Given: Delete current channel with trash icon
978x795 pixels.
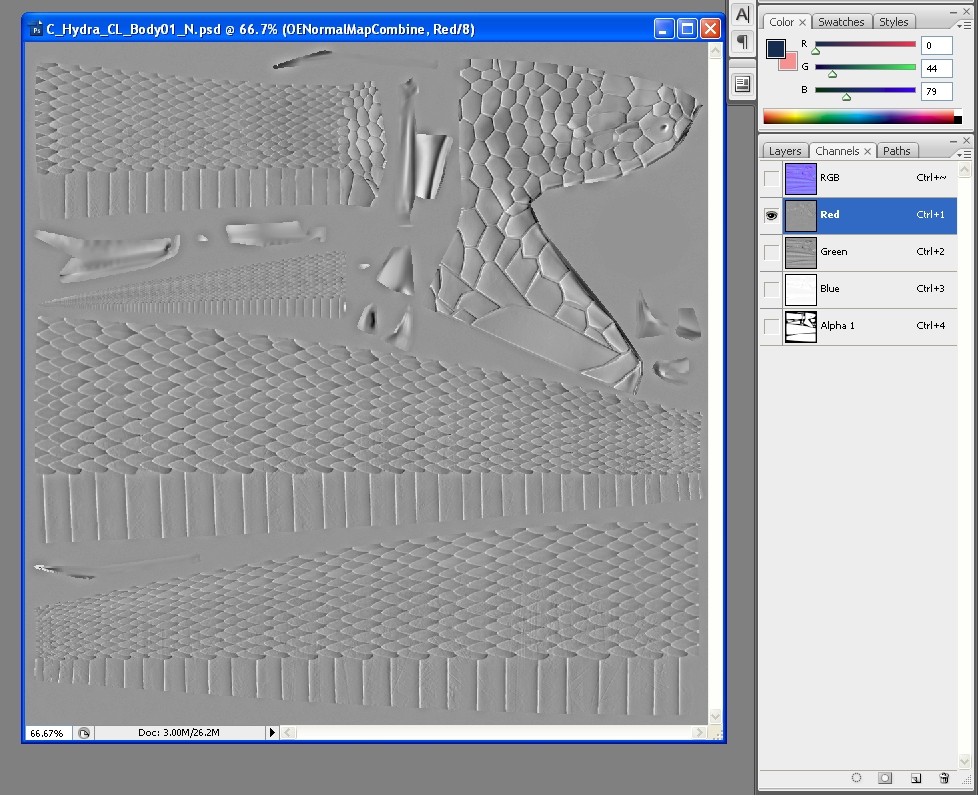Looking at the screenshot, I should click(944, 777).
